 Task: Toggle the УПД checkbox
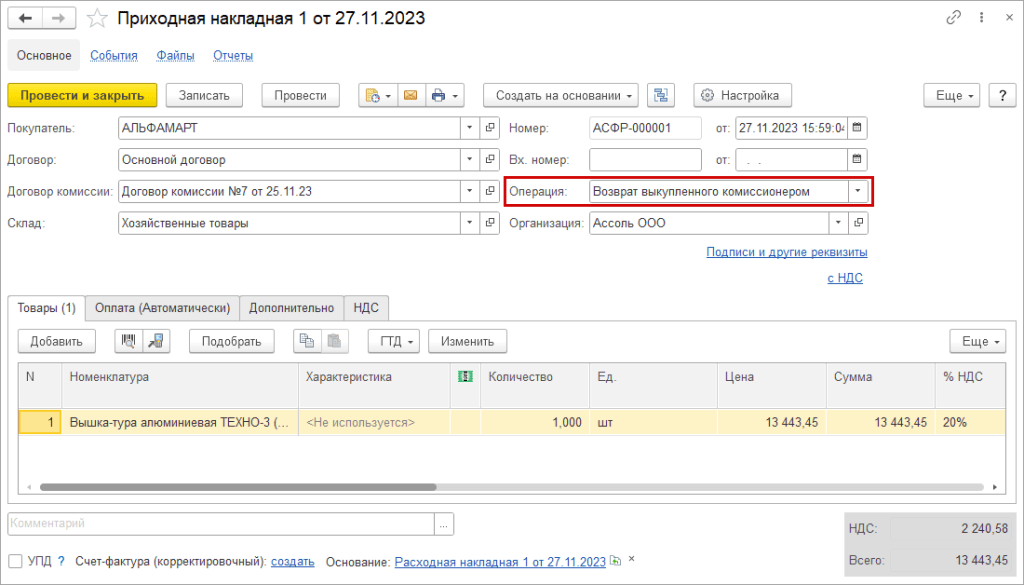[x=16, y=561]
